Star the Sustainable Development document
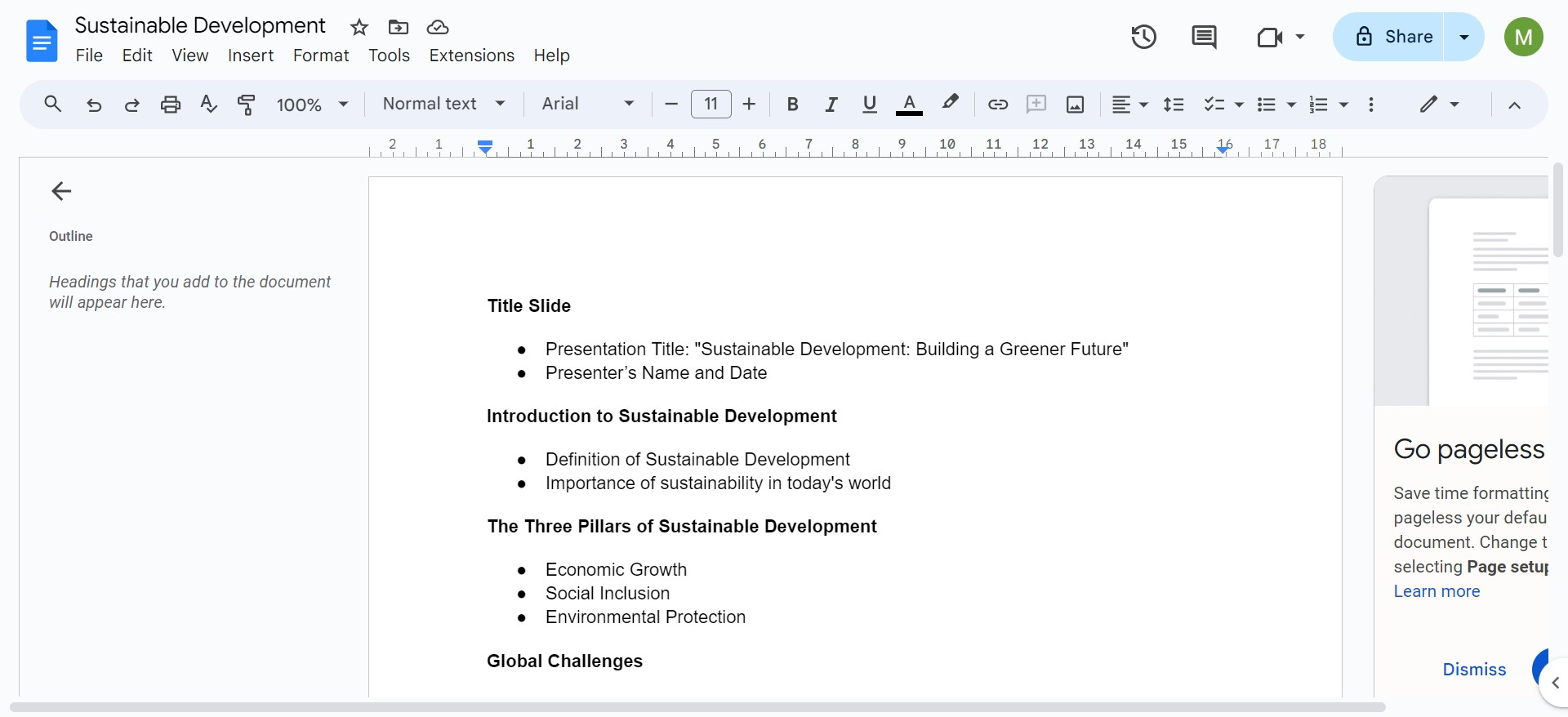 (x=359, y=28)
